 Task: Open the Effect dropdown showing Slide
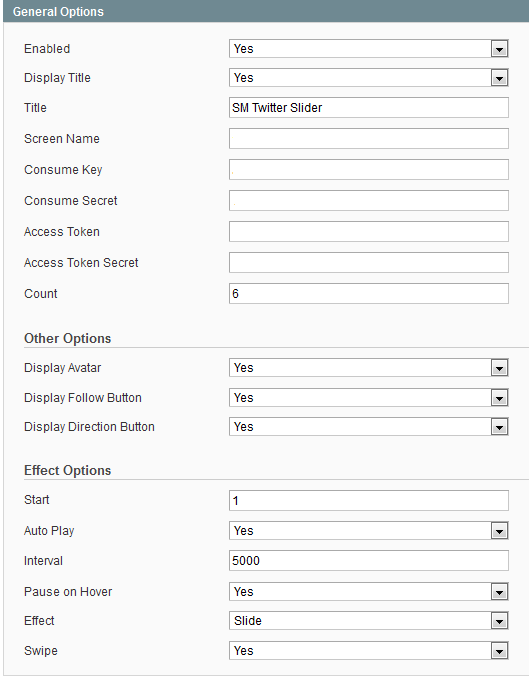click(369, 621)
